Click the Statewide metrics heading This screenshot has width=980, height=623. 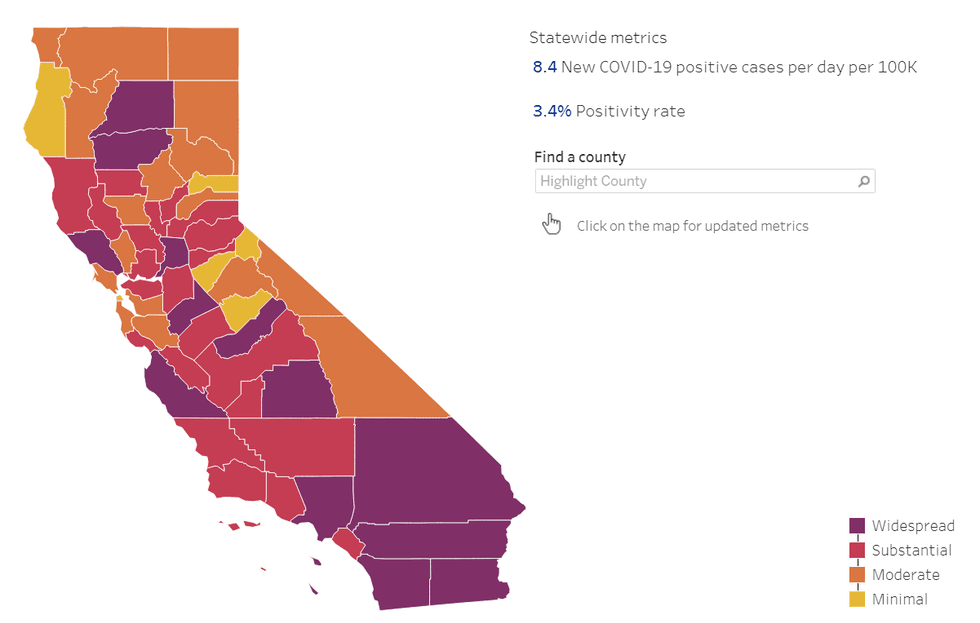598,37
